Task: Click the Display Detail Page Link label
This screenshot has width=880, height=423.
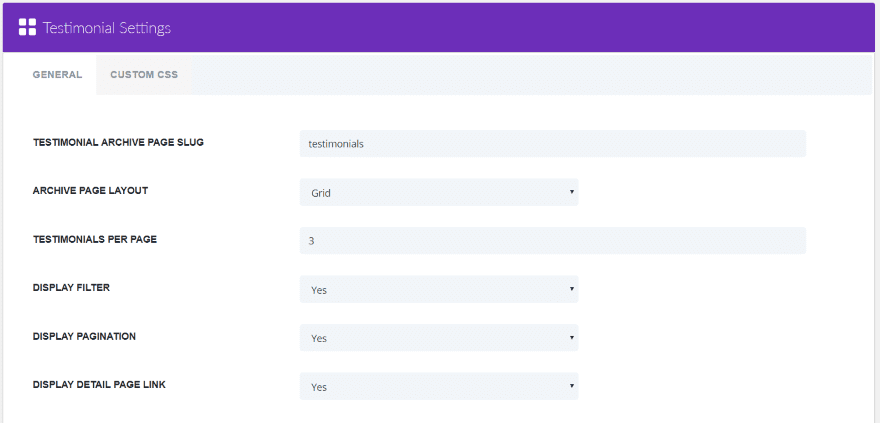Action: coord(99,384)
